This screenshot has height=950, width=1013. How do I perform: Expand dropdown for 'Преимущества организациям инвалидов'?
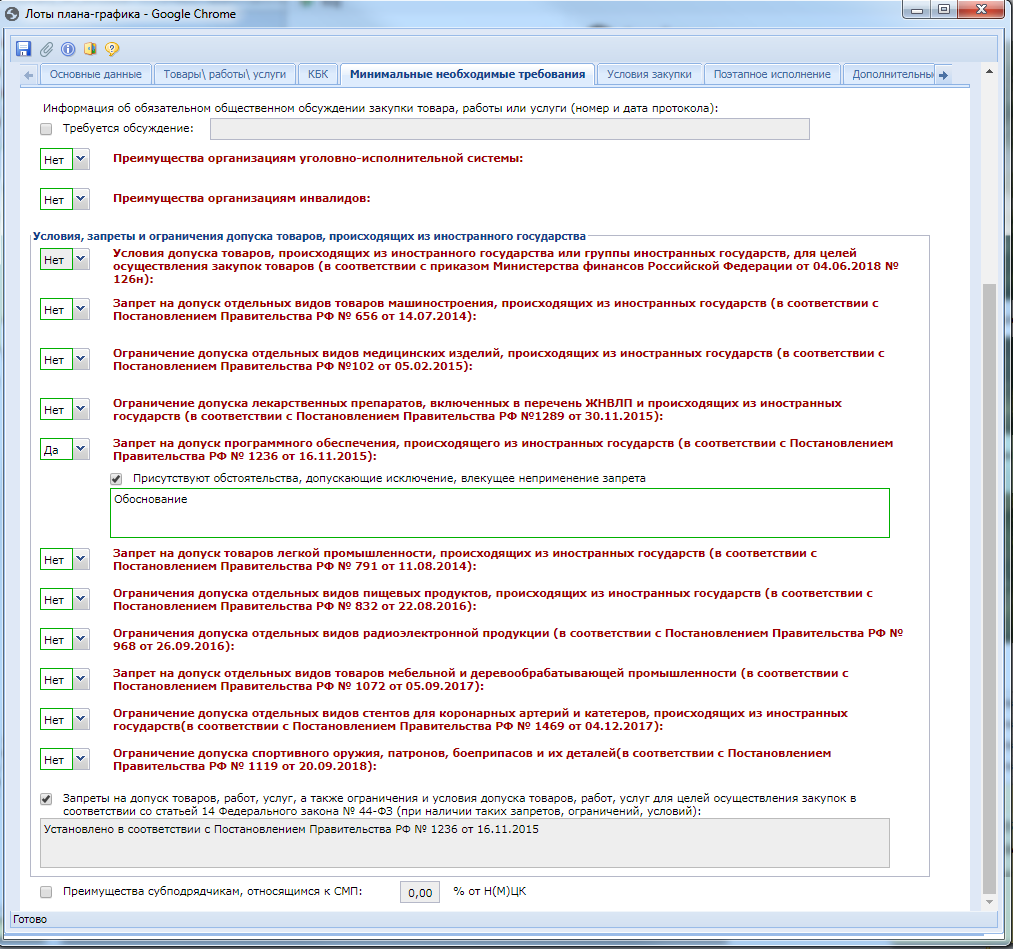pos(81,200)
